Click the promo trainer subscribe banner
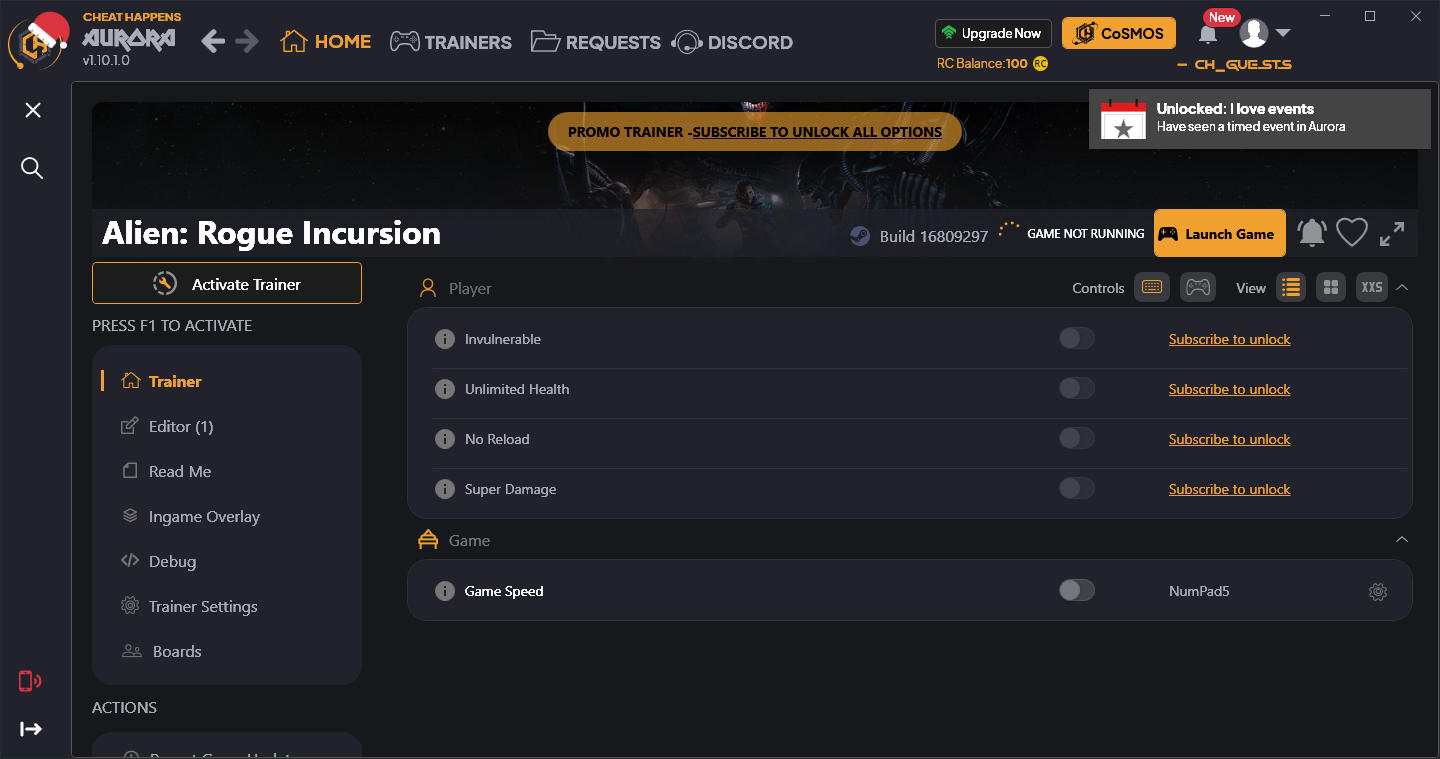 [755, 131]
